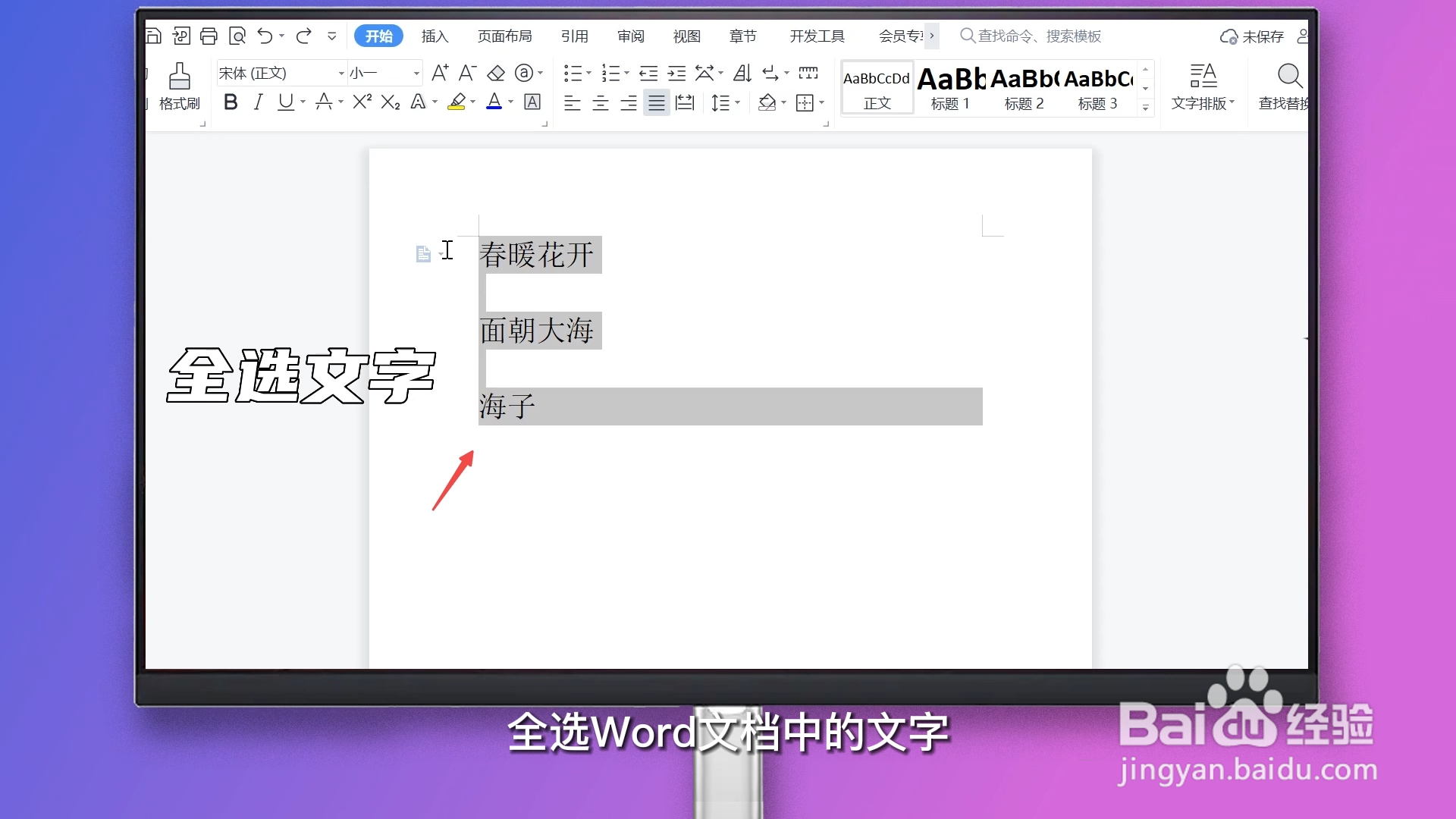
Task: Open the 引用 tab
Action: pos(574,36)
